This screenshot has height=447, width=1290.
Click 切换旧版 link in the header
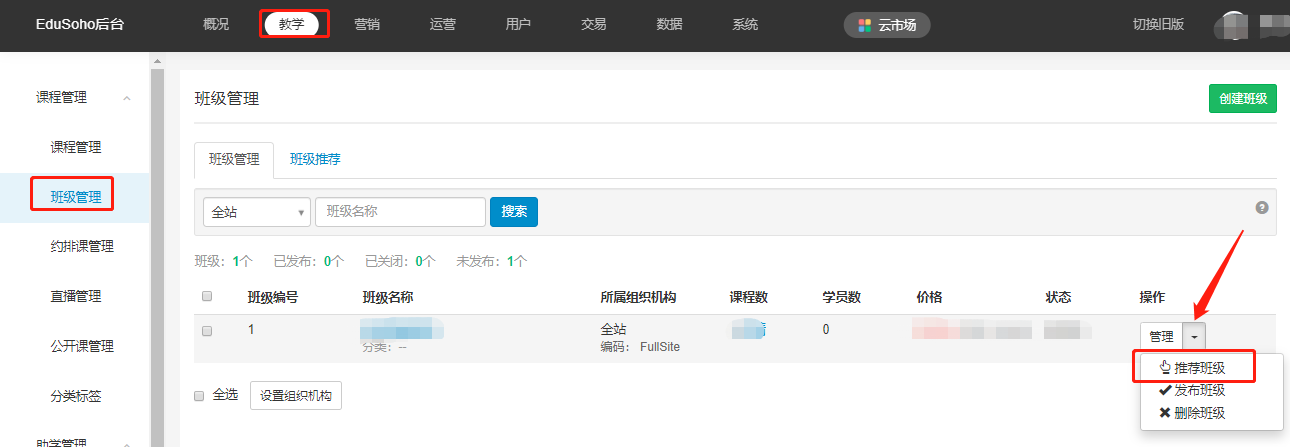1158,25
